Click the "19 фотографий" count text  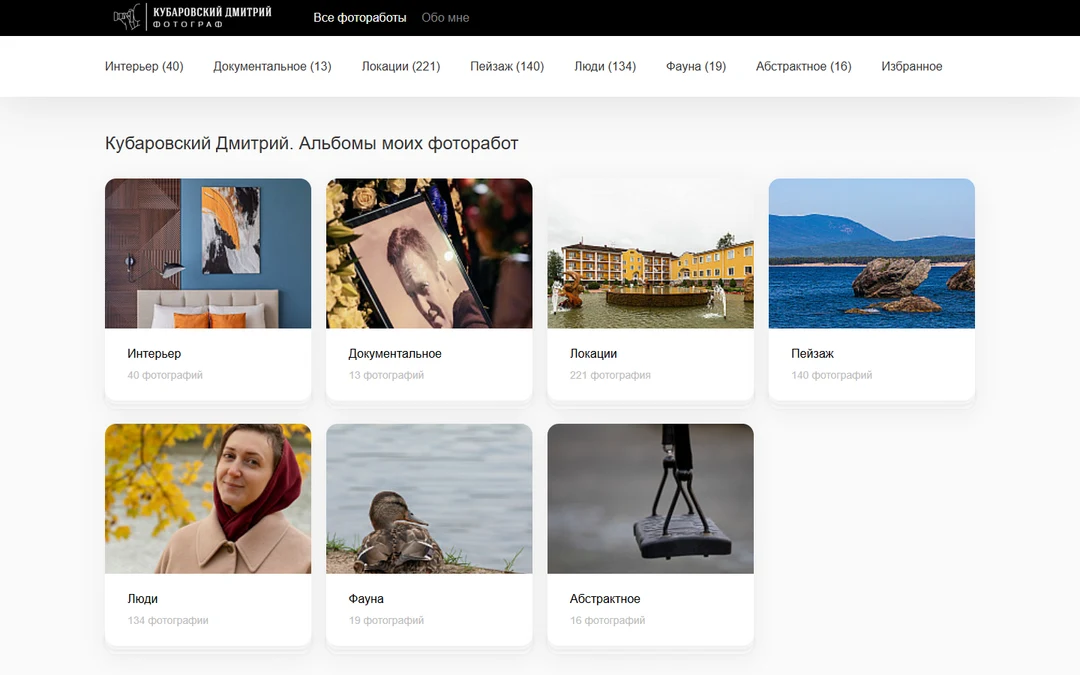386,621
